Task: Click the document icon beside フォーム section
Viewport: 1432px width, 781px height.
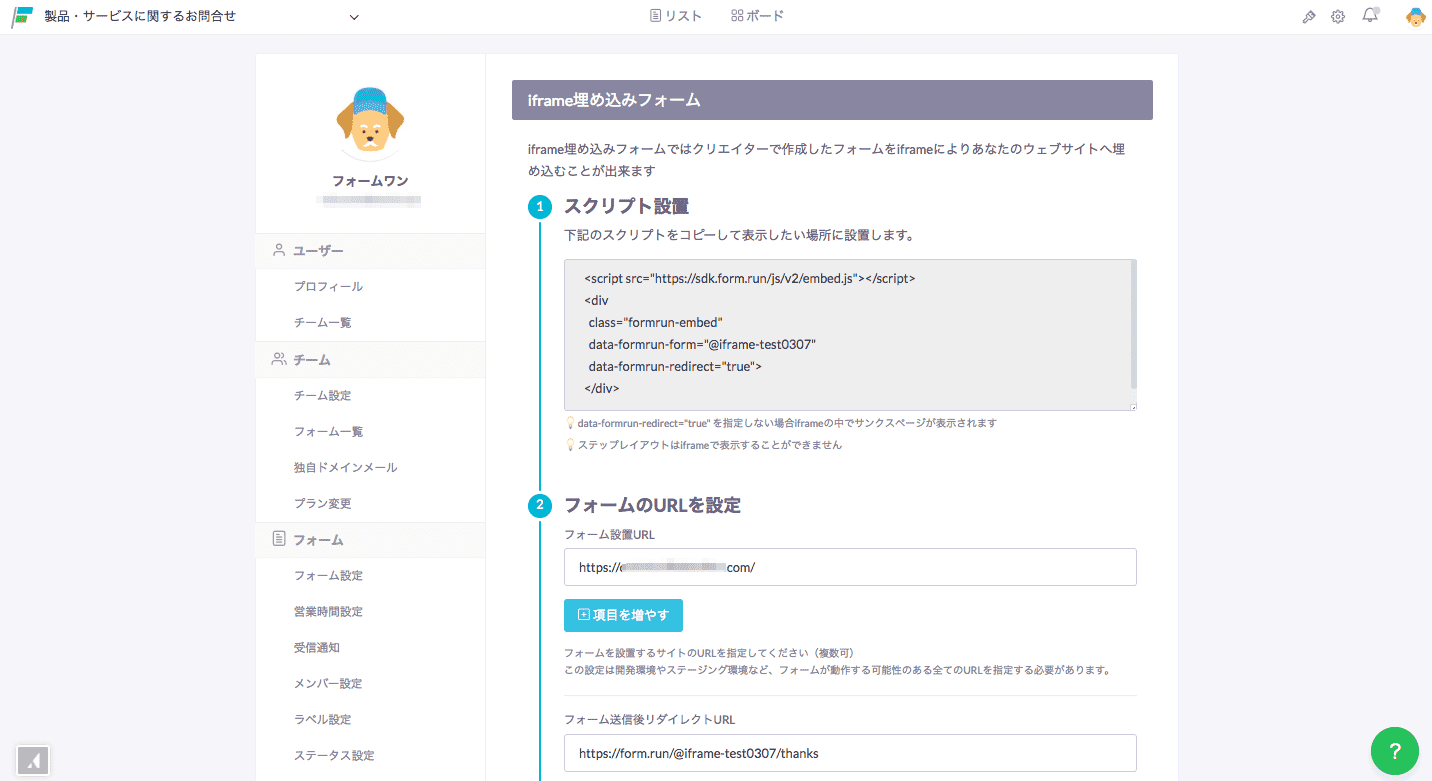Action: coord(278,538)
